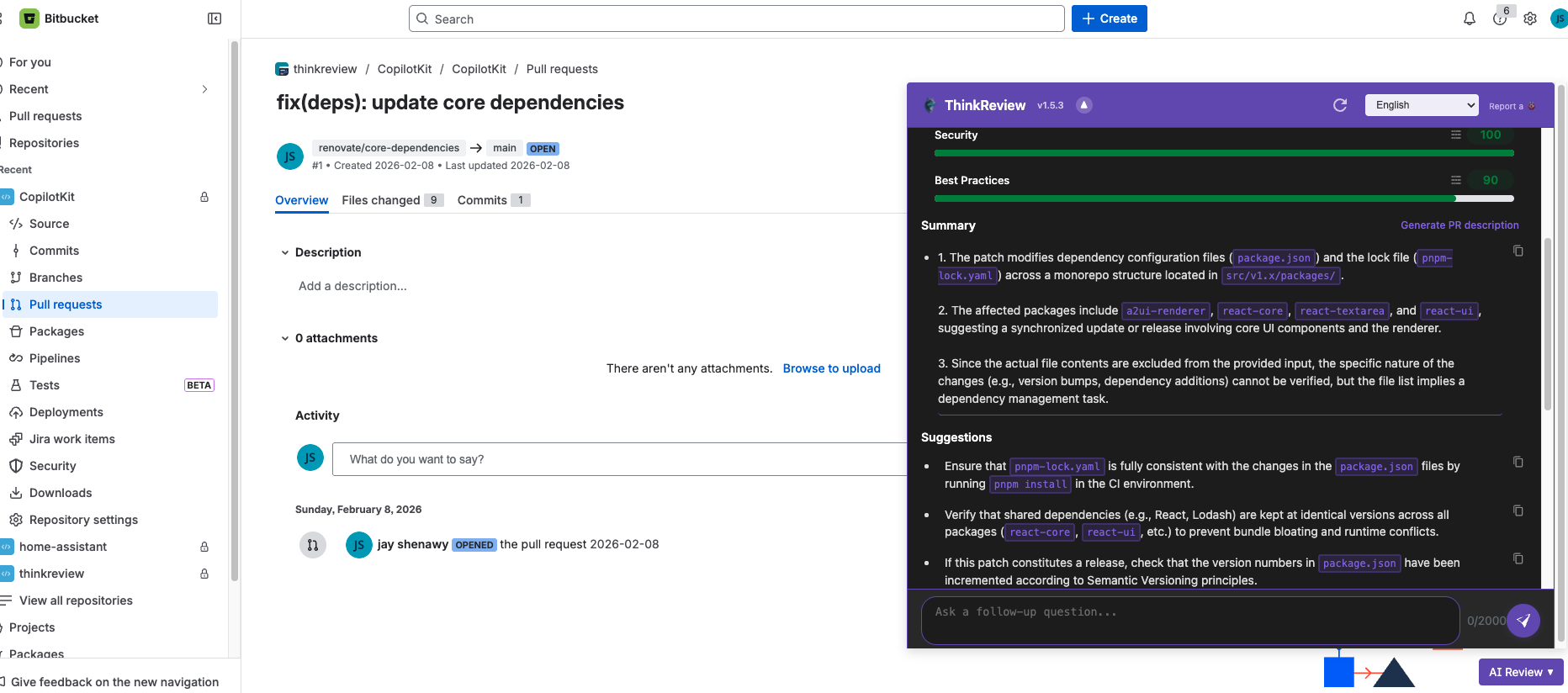Click Give feedback on the new navigation
This screenshot has width=1568, height=693.
114,682
